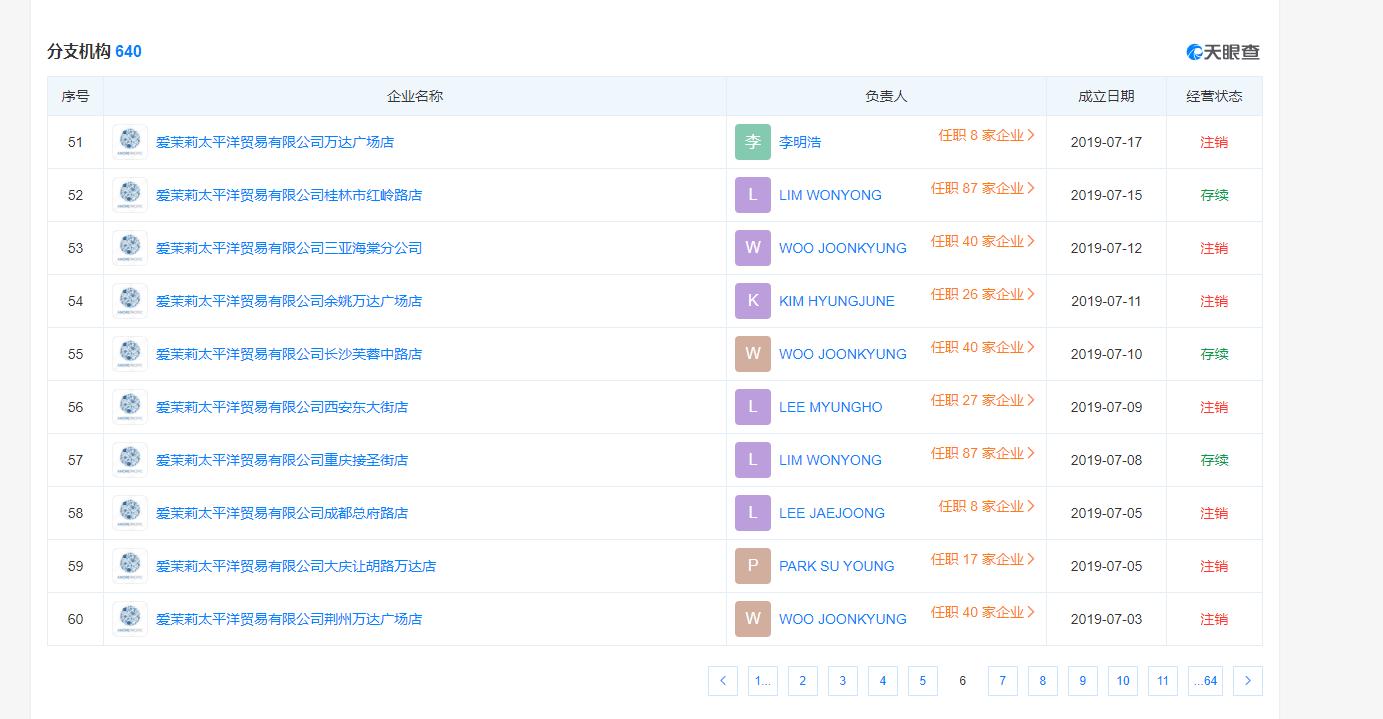Click LIM WONYONG's purple L avatar

(x=752, y=194)
